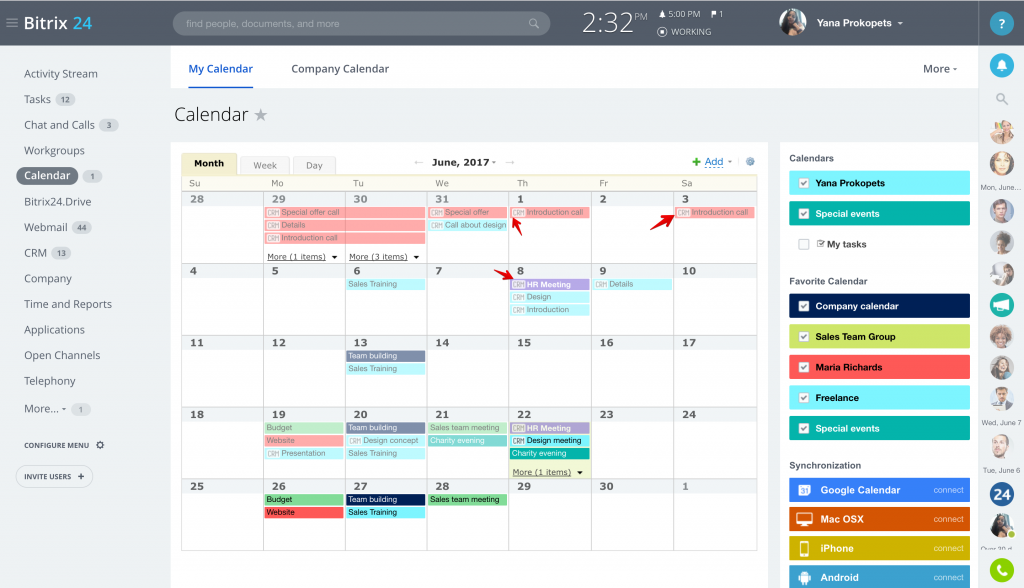The height and width of the screenshot is (588, 1024).
Task: Open Bitrix24.Drive in left menu
Action: 57,202
